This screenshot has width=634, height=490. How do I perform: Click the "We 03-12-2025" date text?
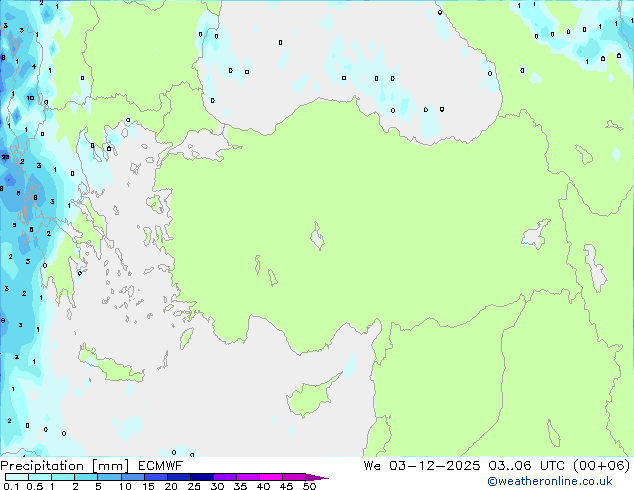tap(422, 465)
